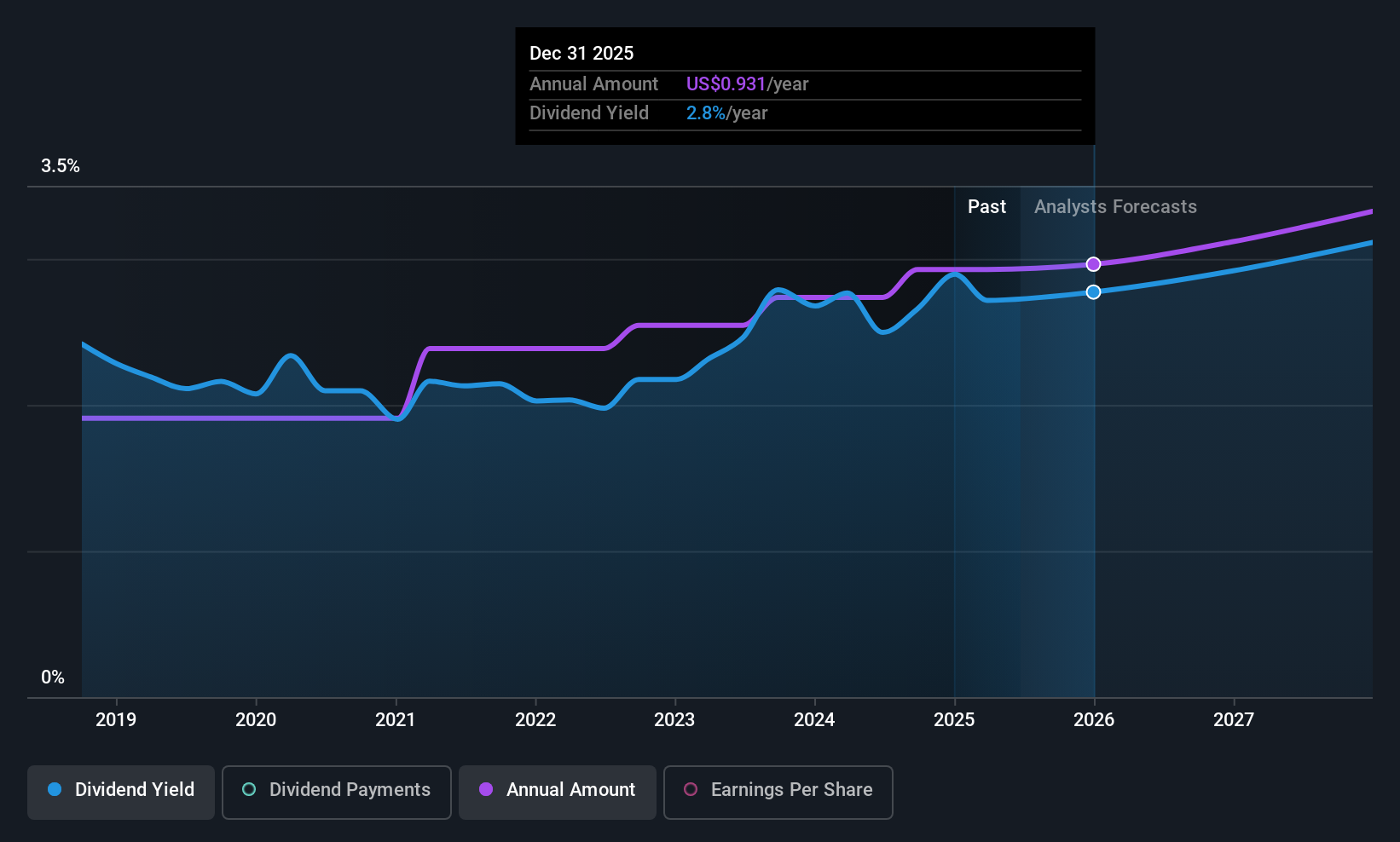Image resolution: width=1400 pixels, height=842 pixels.
Task: Select the 2025 x-axis label
Action: [954, 719]
